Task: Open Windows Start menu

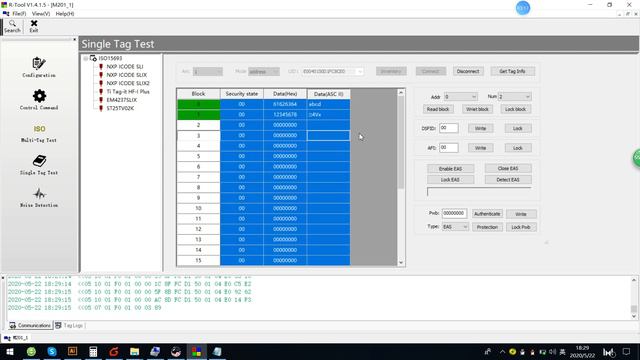Action: [x=10, y=351]
